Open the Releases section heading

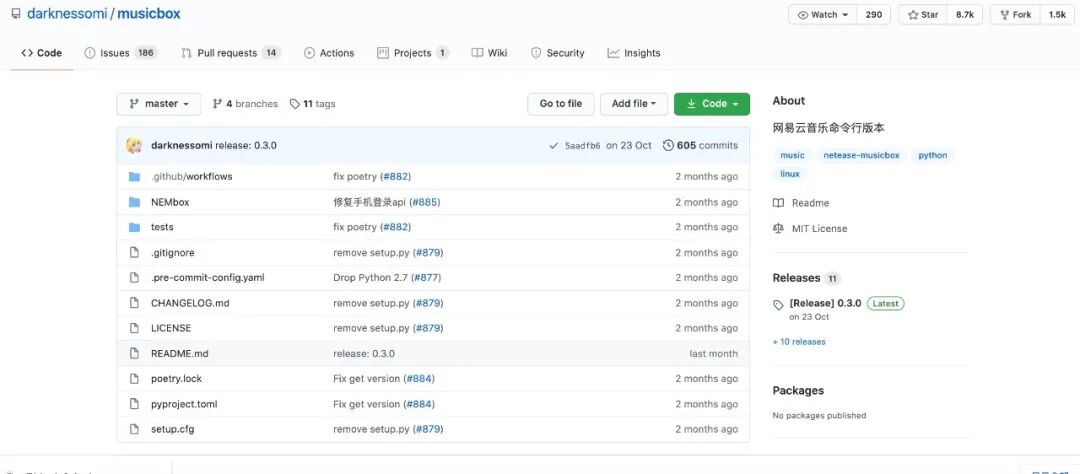click(x=796, y=278)
